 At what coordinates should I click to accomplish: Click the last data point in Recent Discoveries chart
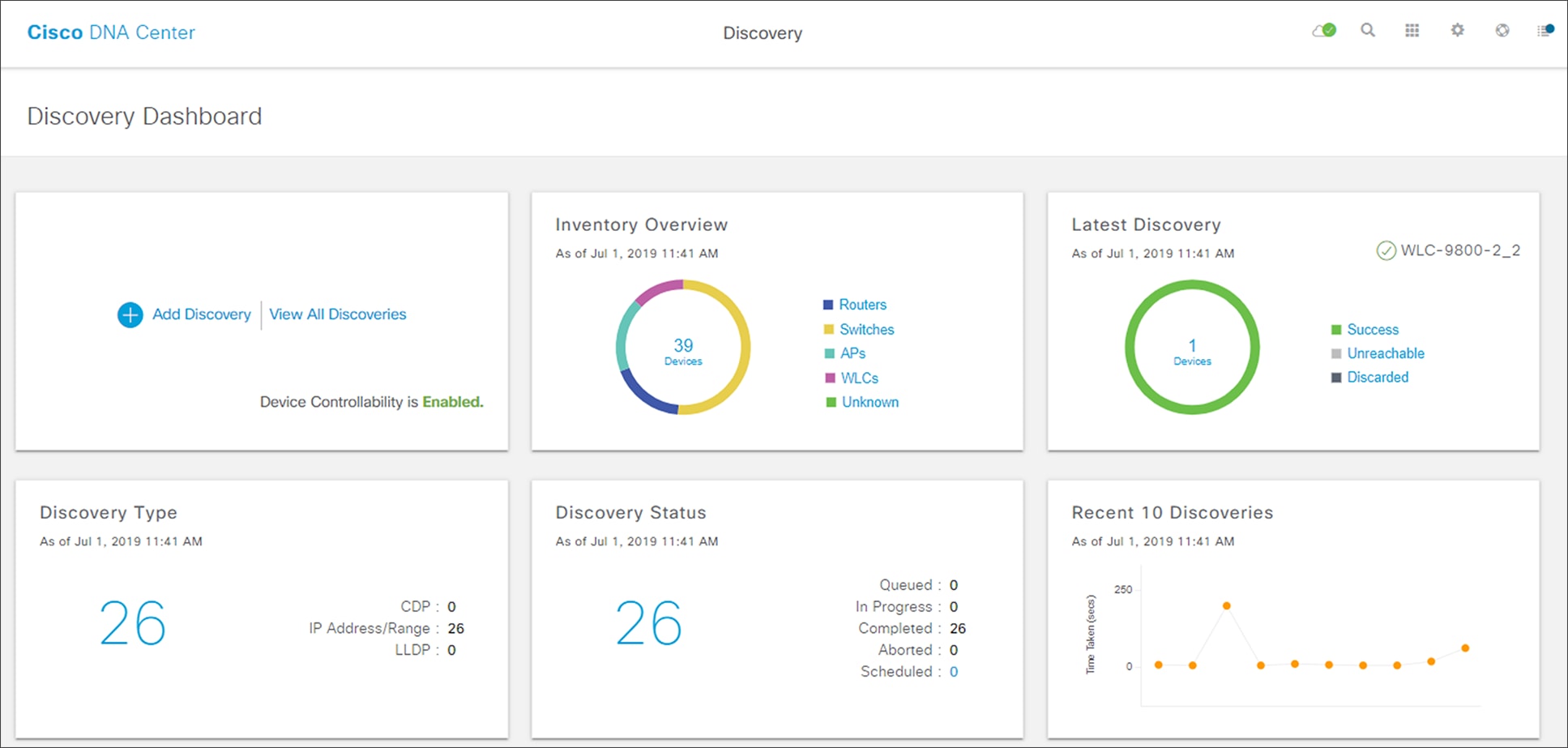tap(1465, 648)
